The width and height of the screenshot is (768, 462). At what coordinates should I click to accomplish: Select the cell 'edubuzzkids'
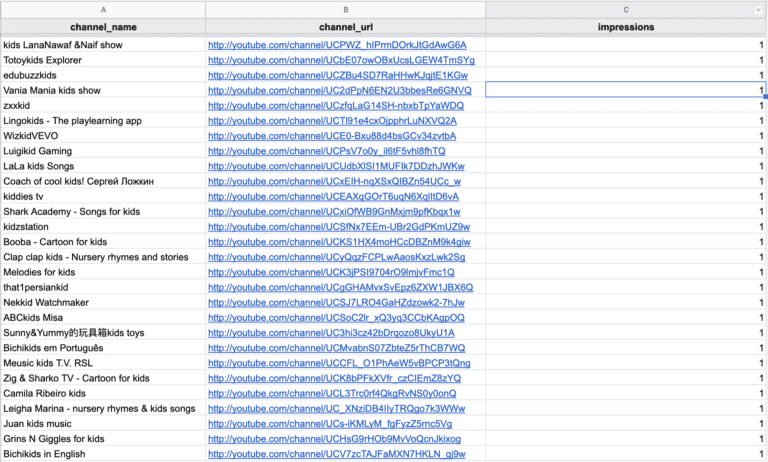[103, 75]
